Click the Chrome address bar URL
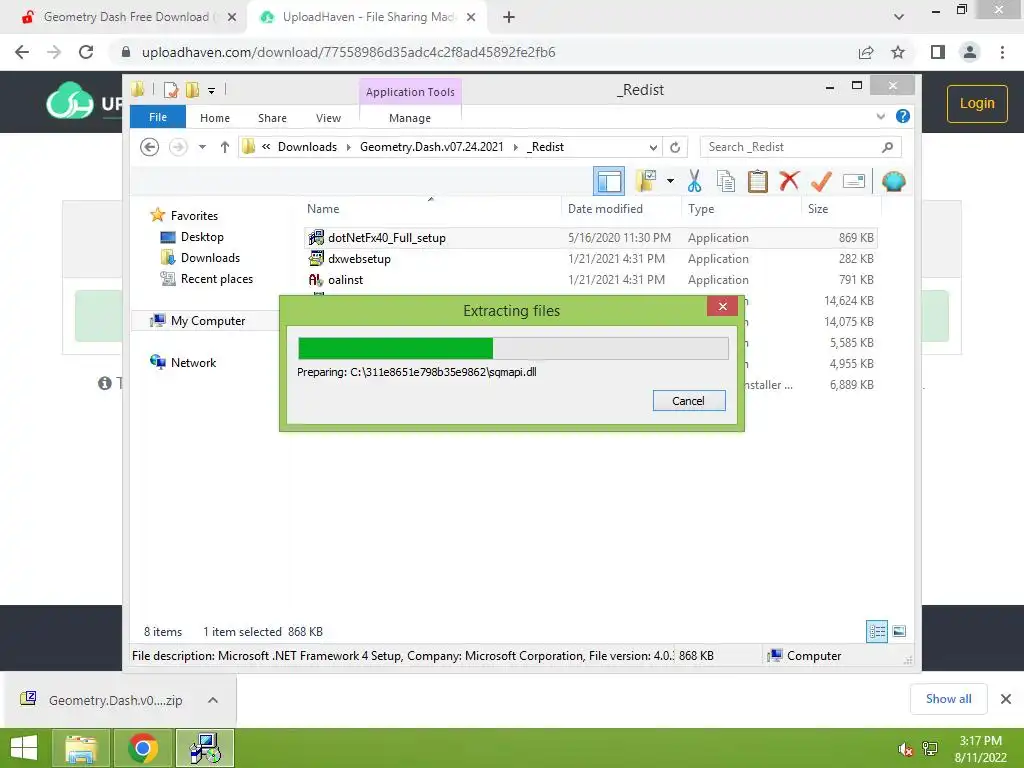Screen dimensions: 1024x768 (x=349, y=52)
